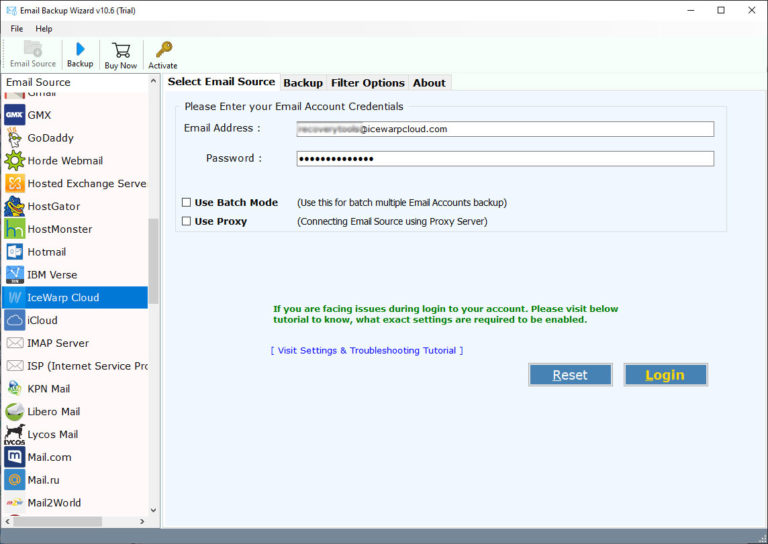Open the Email Source toolbar icon
This screenshot has height=544, width=768.
click(x=33, y=48)
